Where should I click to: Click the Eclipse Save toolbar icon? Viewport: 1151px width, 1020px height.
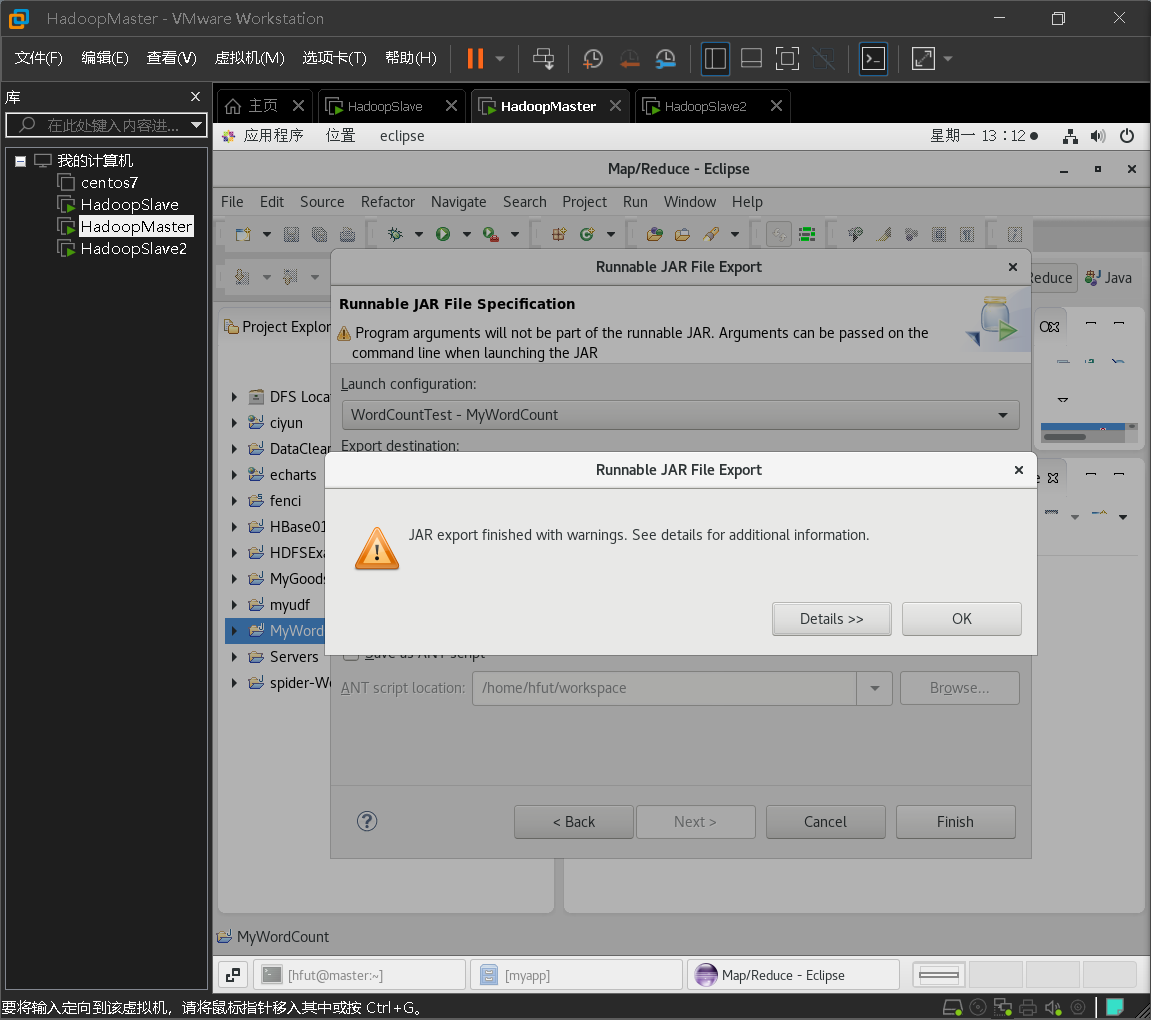[291, 235]
